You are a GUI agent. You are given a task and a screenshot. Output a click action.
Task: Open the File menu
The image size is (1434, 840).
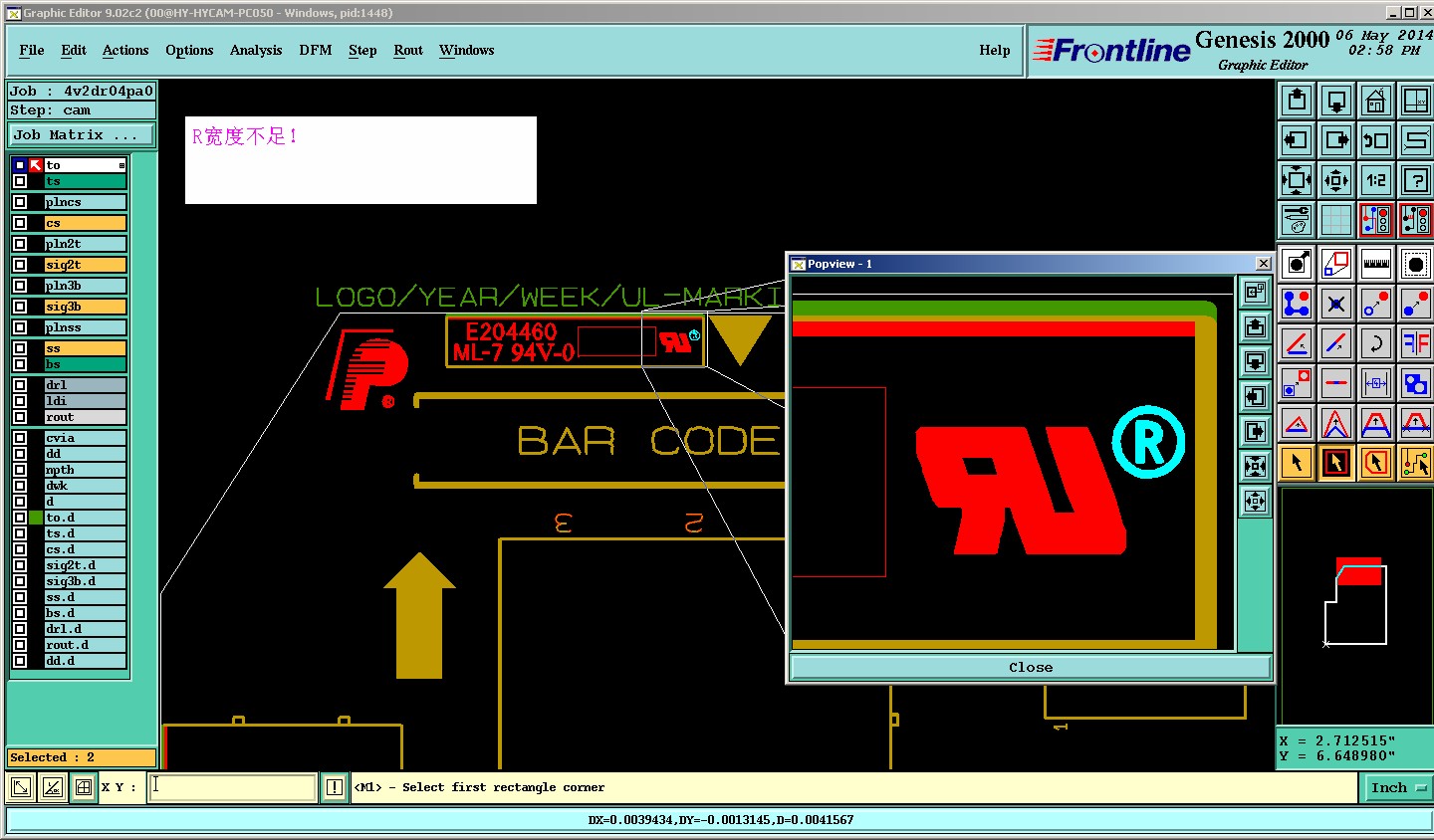tap(32, 50)
